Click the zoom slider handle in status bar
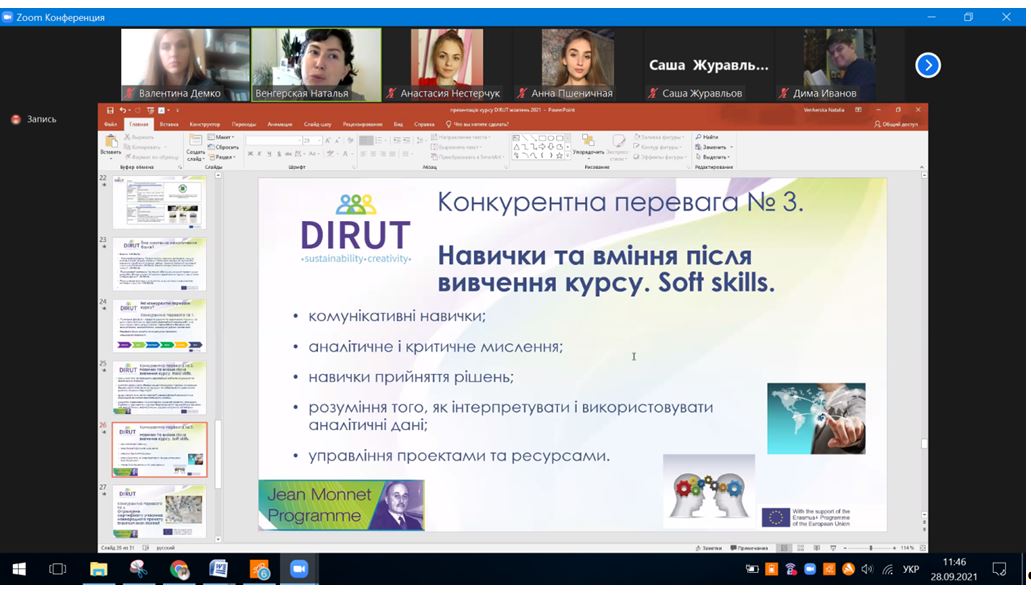This screenshot has width=1031, height=593. point(871,548)
